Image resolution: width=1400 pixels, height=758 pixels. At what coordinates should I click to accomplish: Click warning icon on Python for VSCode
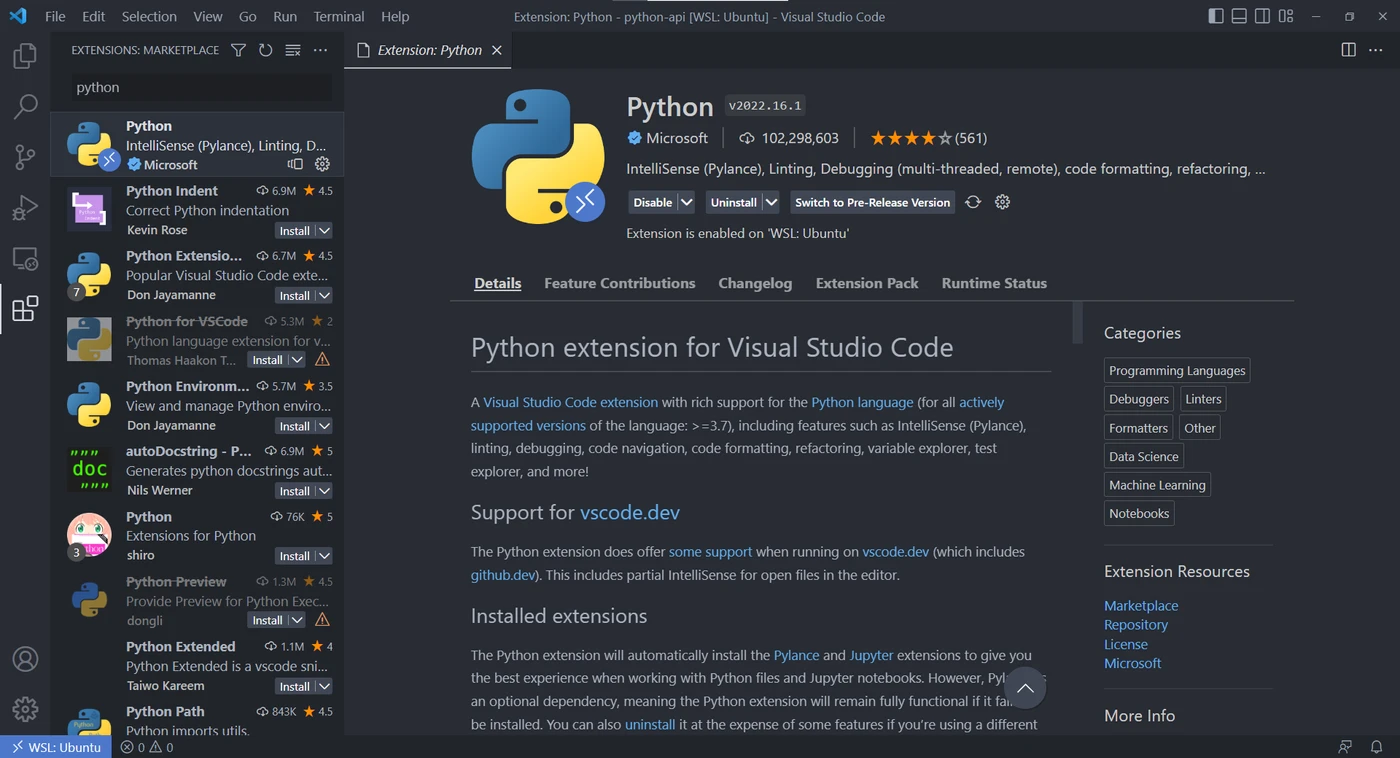(x=322, y=360)
